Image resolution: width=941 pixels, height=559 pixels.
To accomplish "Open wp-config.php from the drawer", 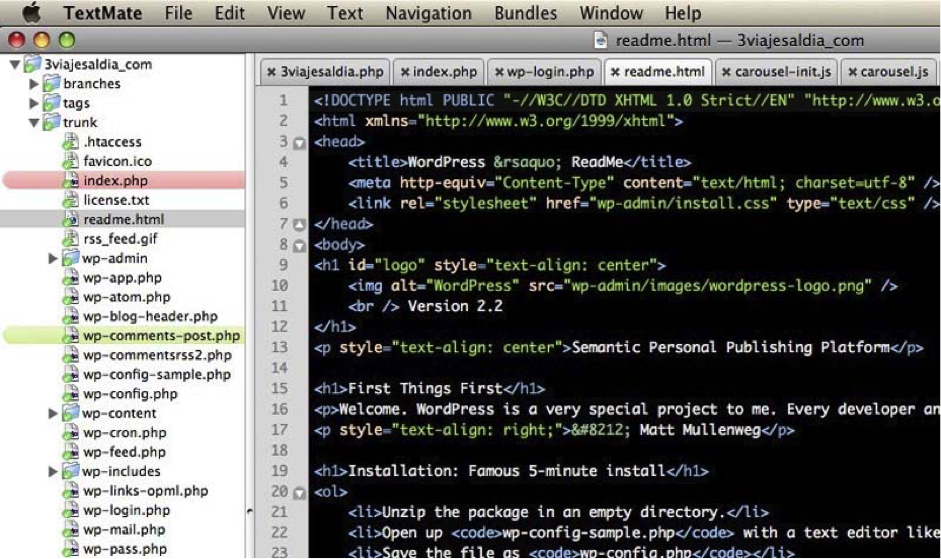I will pyautogui.click(x=130, y=394).
